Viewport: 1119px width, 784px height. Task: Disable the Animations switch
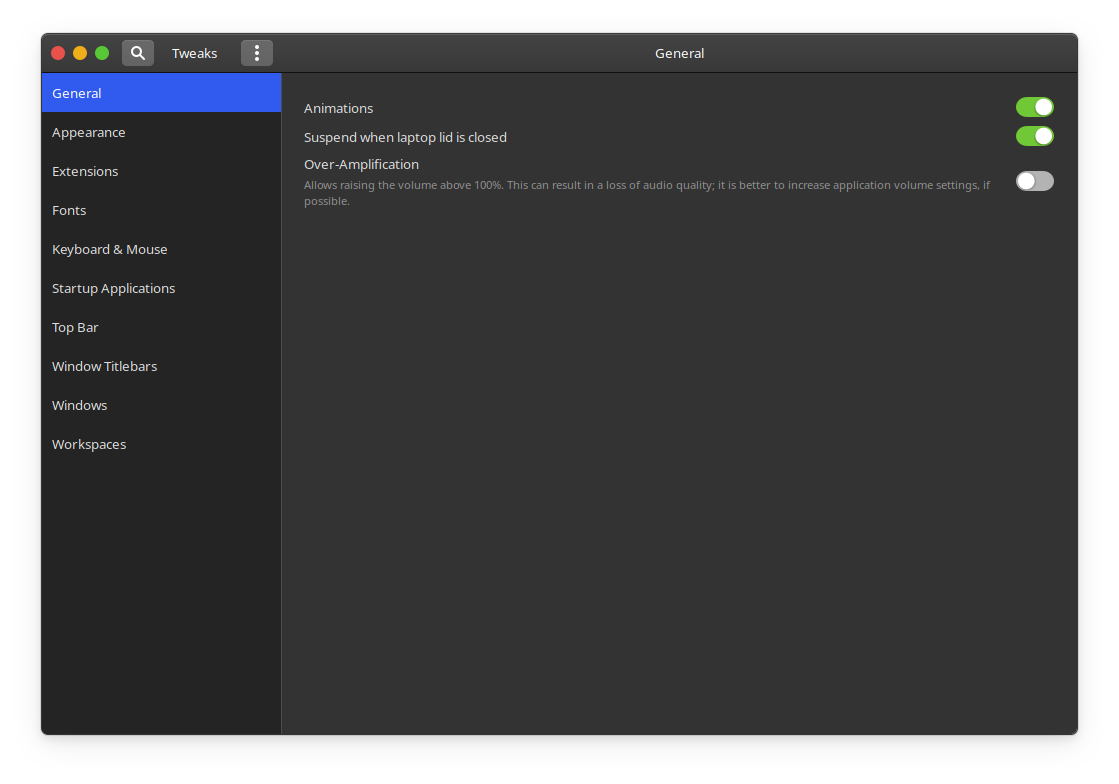(x=1034, y=107)
